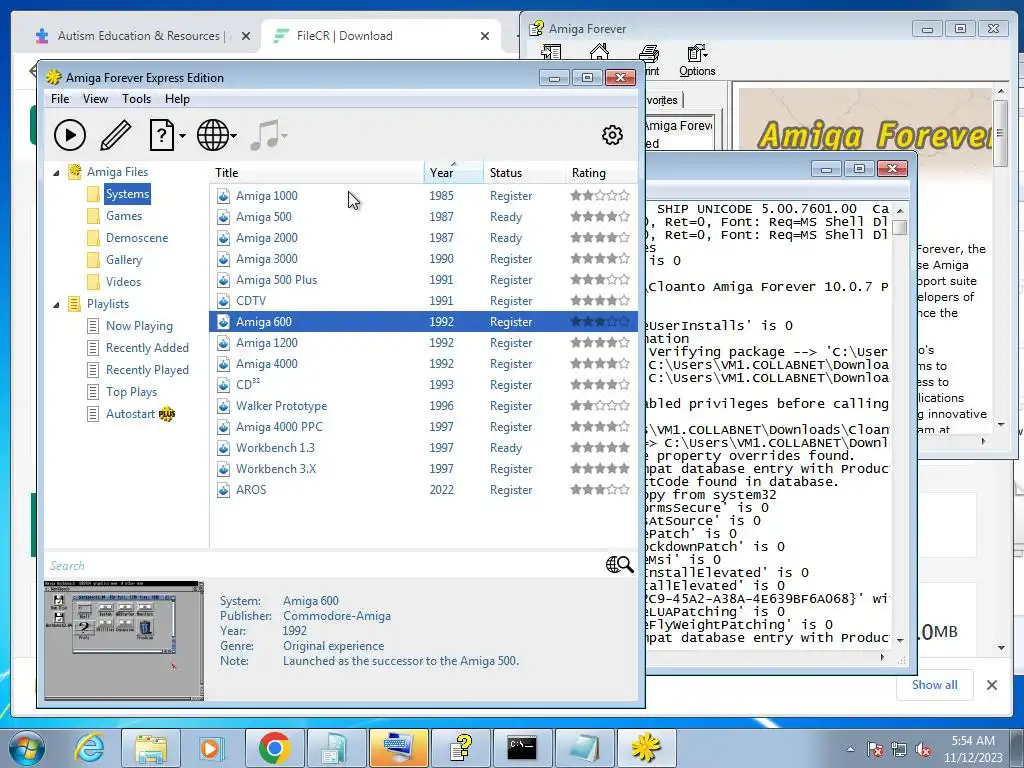This screenshot has height=768, width=1024.
Task: Click the Amiga 4000 file icon
Action: point(223,364)
